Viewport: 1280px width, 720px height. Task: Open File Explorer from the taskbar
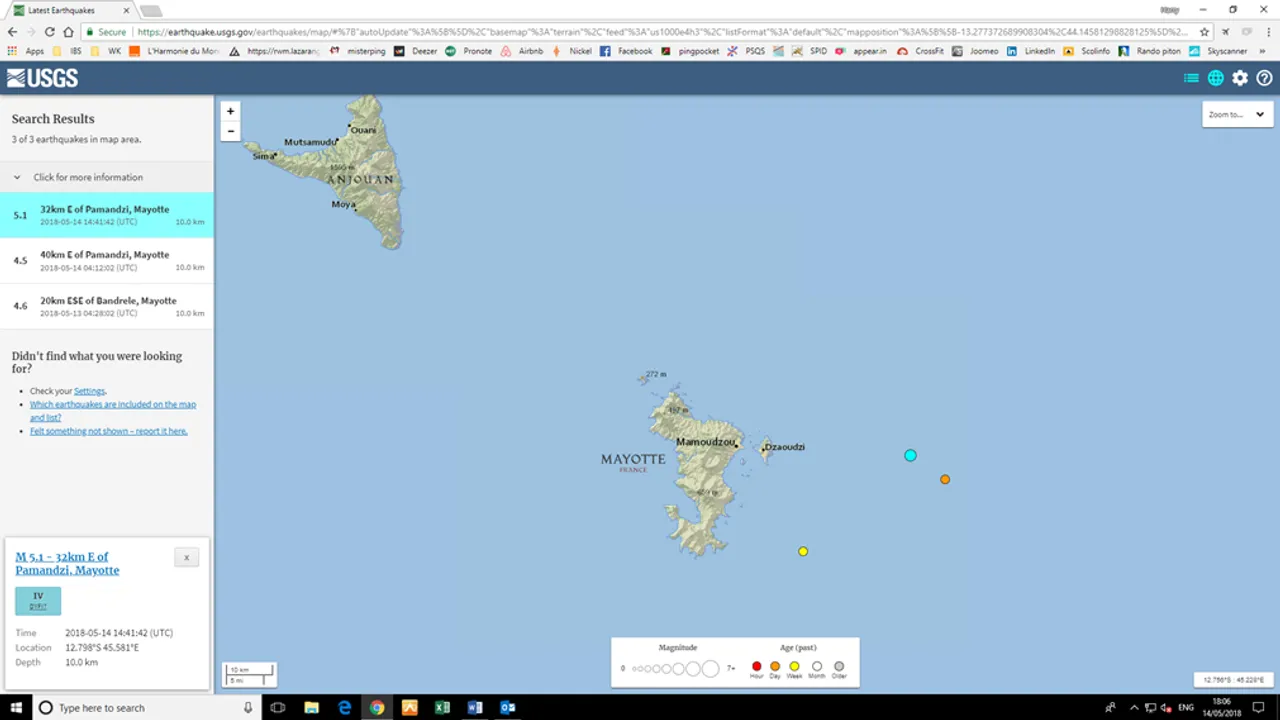click(311, 707)
